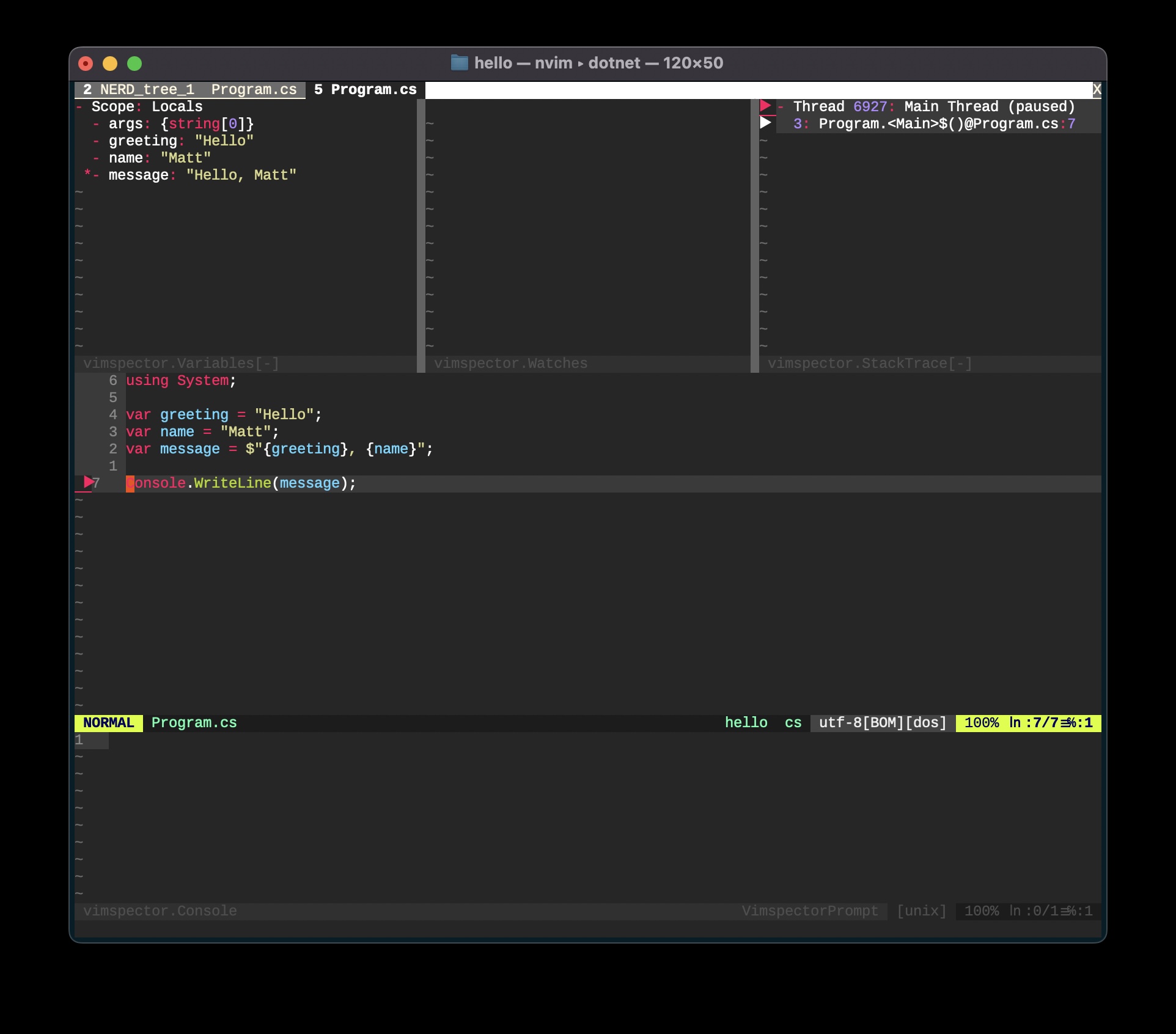
Task: Expand the name variable marker
Action: point(97,158)
